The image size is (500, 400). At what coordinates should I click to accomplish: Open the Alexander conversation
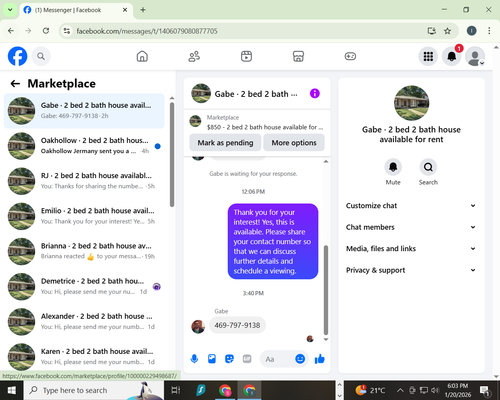click(x=84, y=322)
